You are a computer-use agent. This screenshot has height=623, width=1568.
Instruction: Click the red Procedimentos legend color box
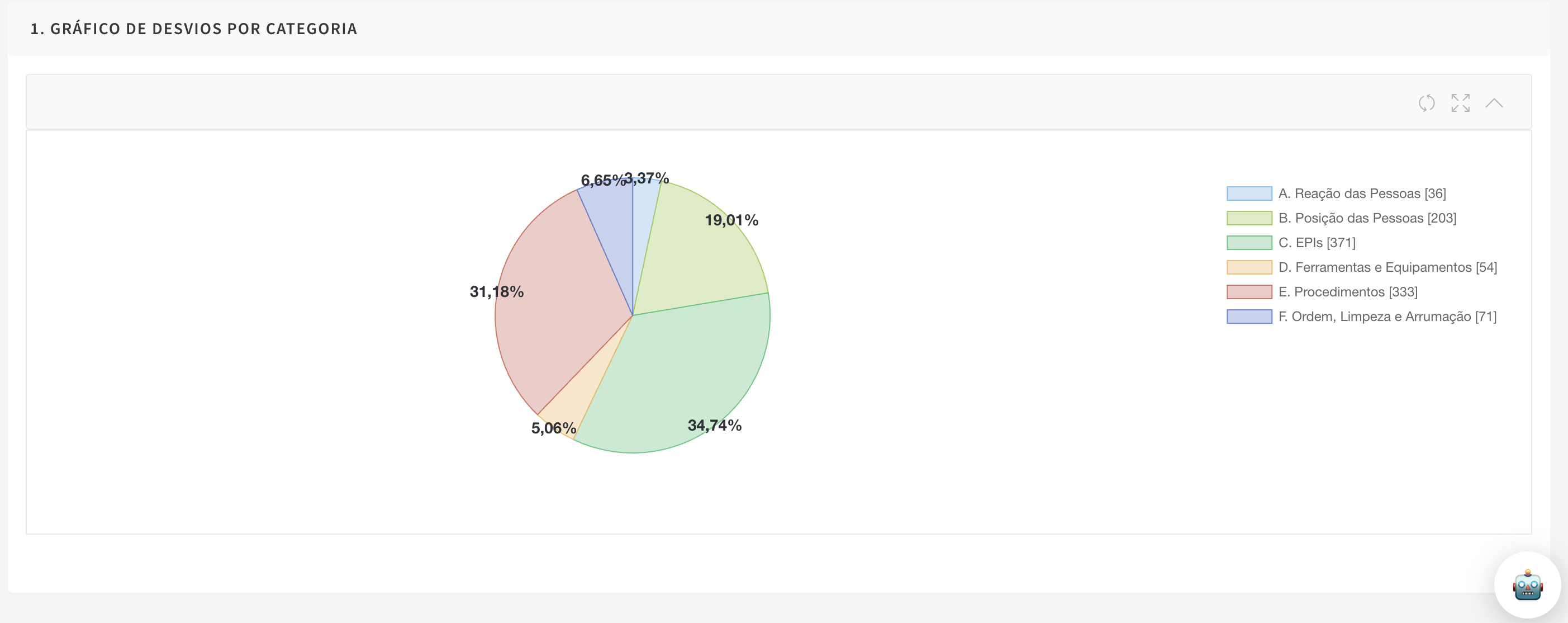pos(1248,292)
